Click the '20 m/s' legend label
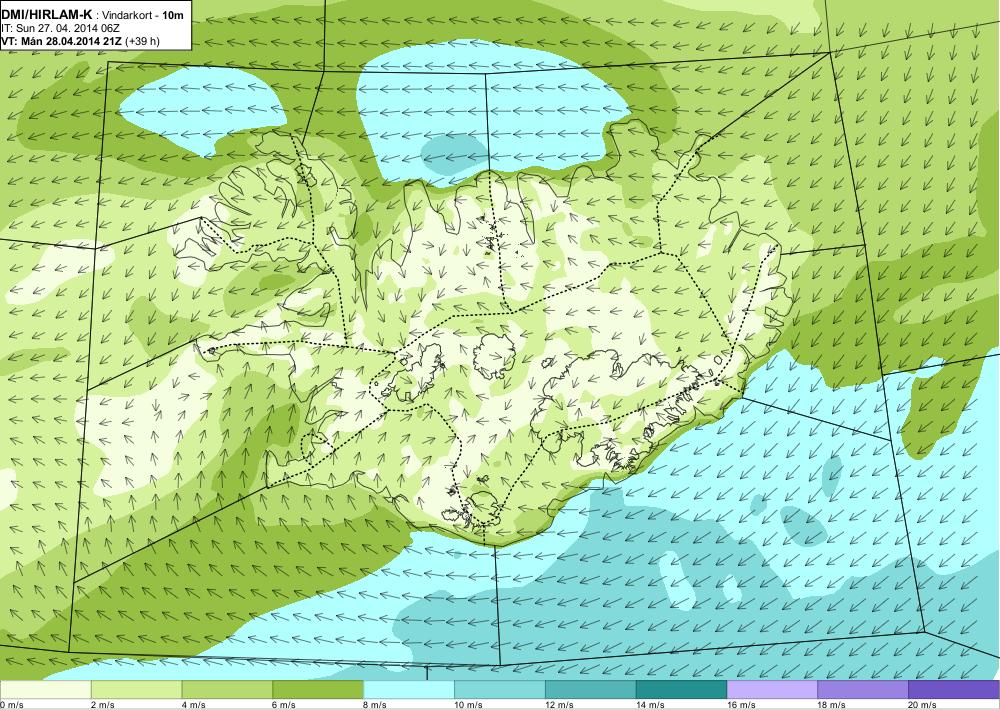The image size is (1000, 710). click(x=923, y=705)
